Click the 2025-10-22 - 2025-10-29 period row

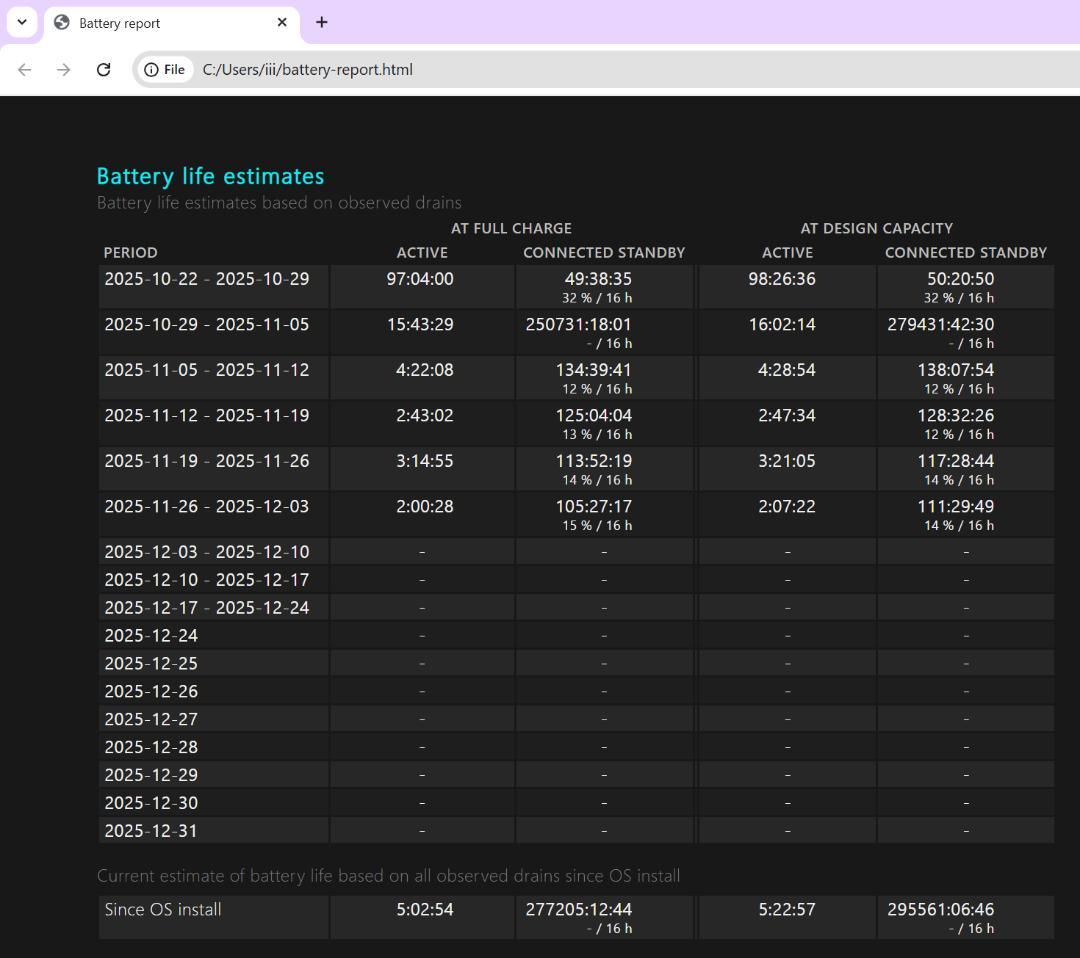[x=206, y=279]
